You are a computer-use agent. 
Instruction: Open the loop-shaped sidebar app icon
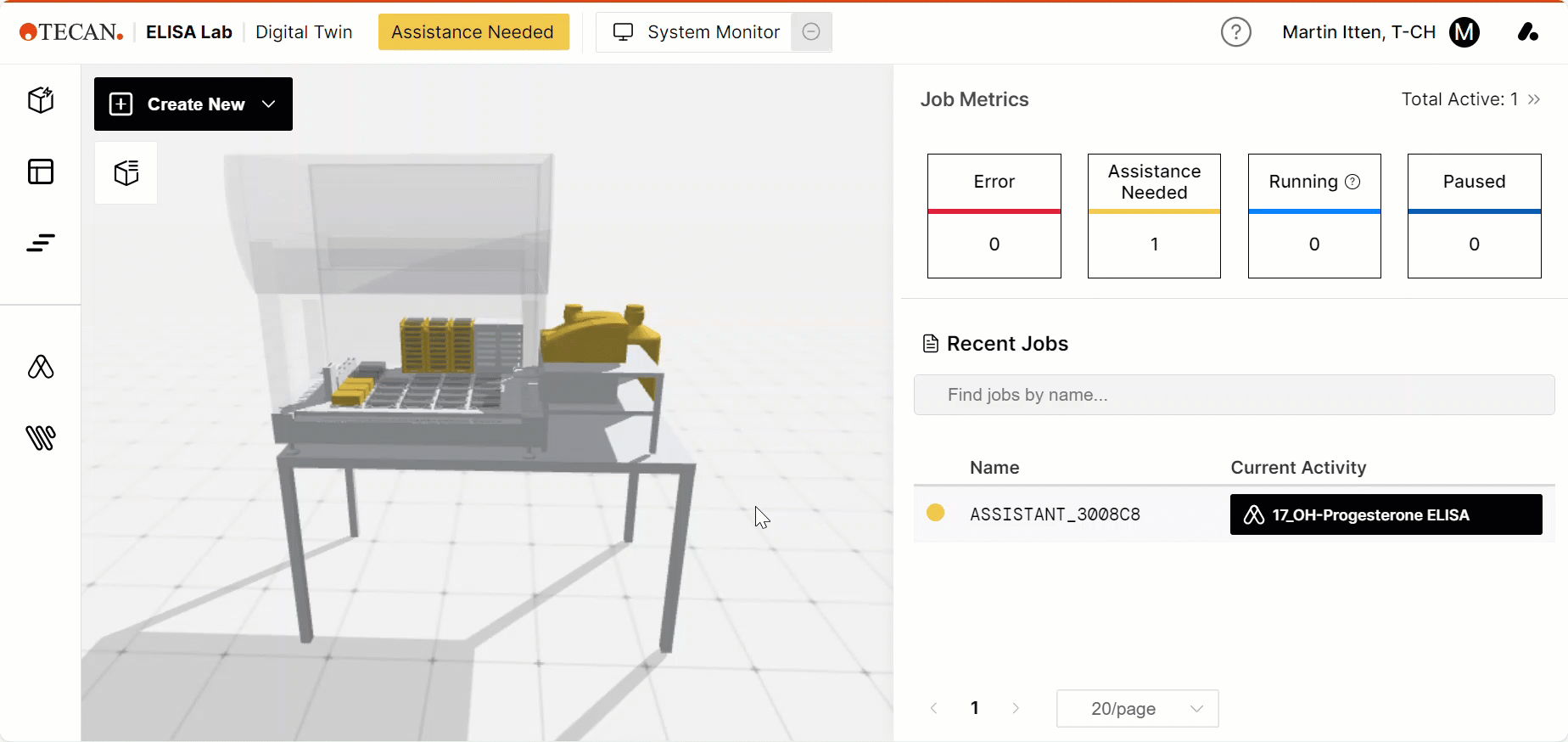point(41,367)
